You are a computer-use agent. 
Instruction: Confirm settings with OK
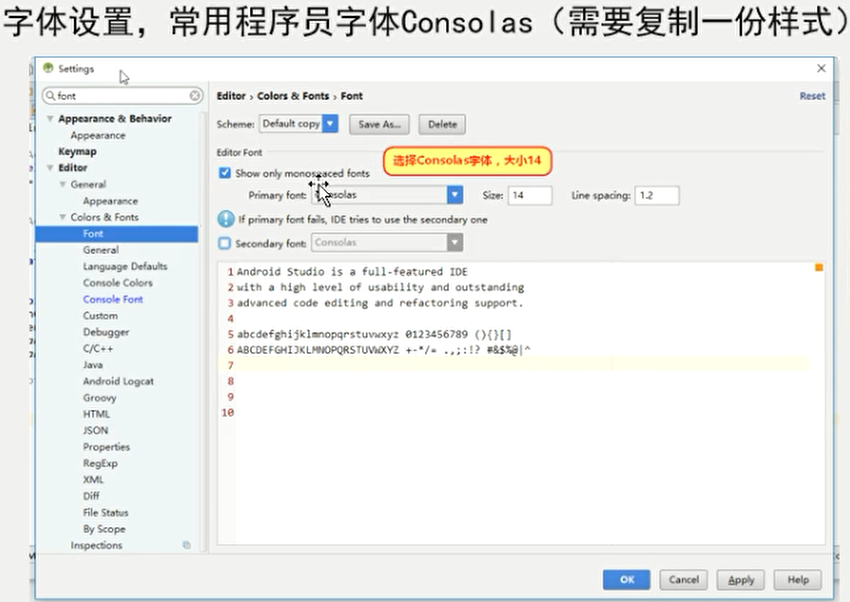click(x=627, y=579)
